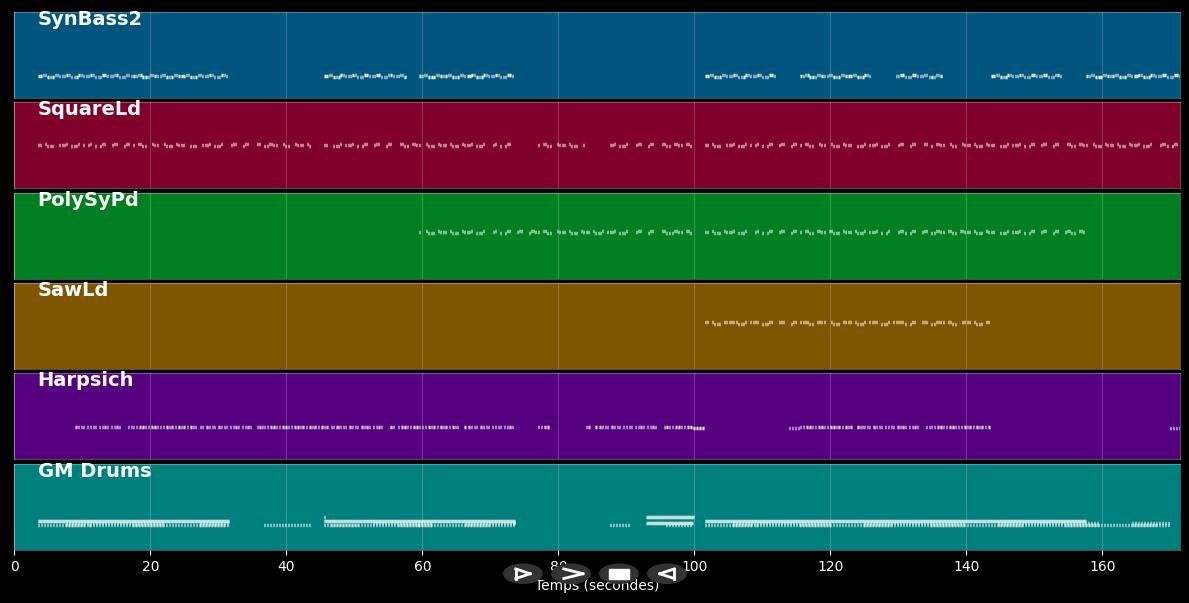Click the 20 seconds axis tick label

click(x=150, y=567)
